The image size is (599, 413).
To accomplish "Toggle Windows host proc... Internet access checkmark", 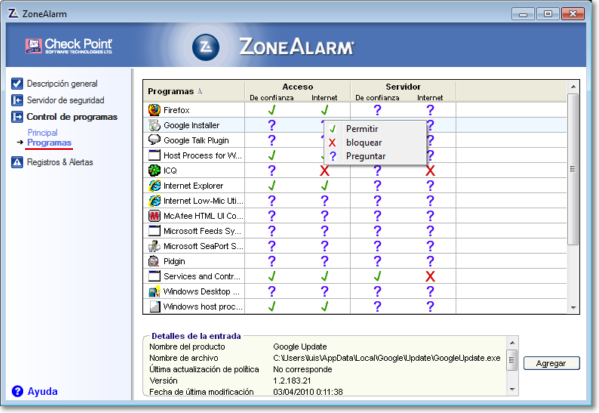I will click(324, 306).
